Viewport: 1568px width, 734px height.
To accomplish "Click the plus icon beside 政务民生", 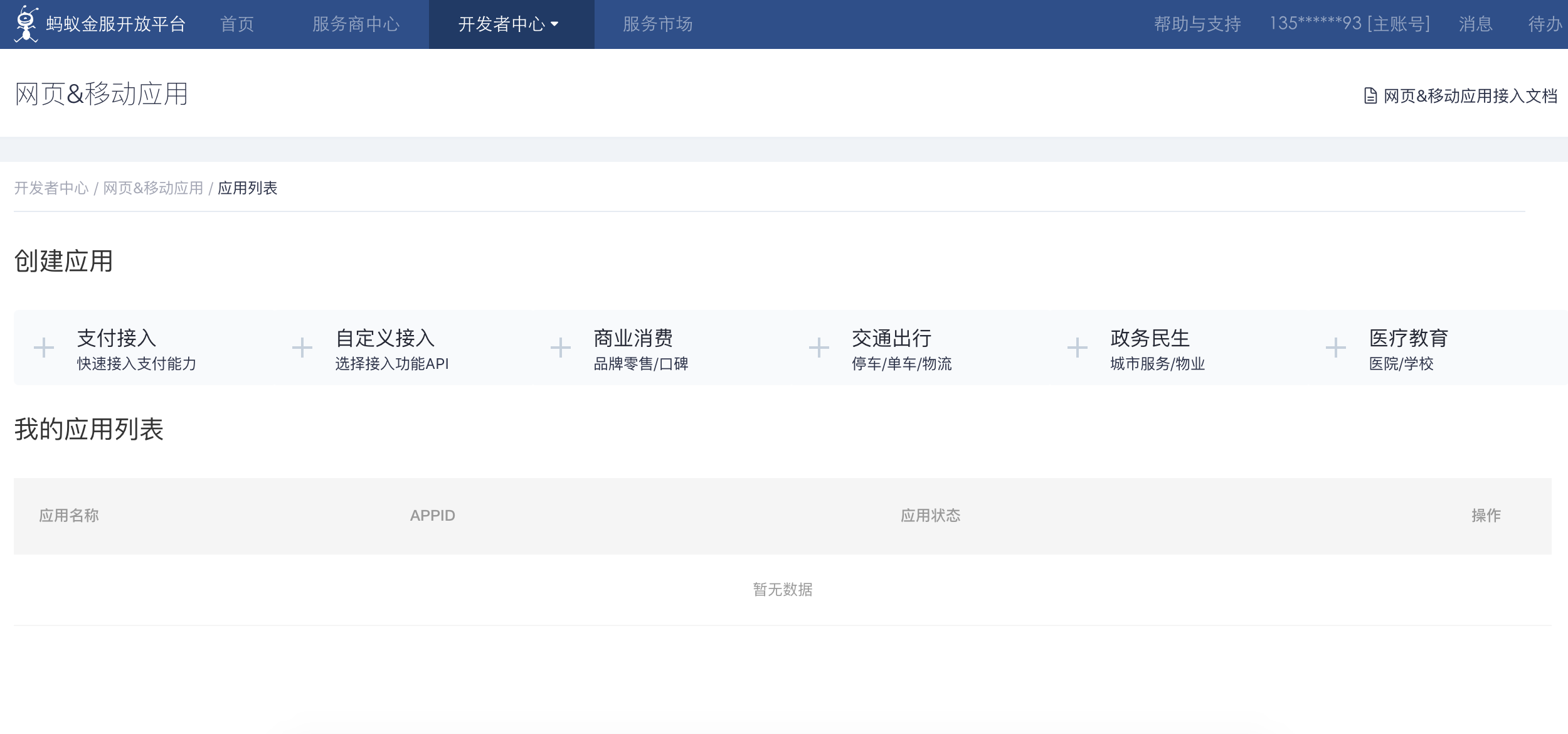I will click(x=1078, y=347).
